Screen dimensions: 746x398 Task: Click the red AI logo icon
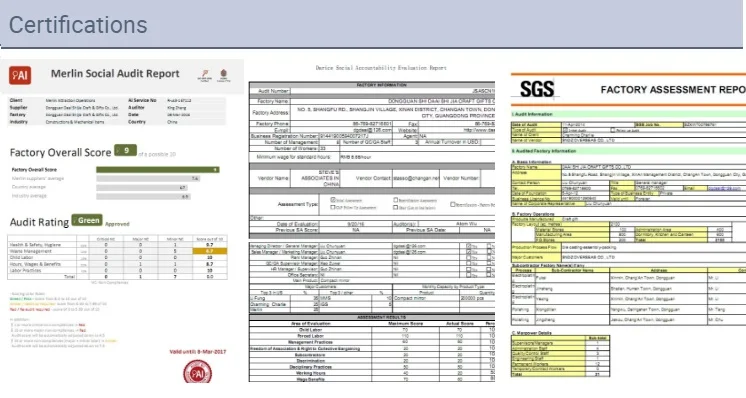[20, 75]
